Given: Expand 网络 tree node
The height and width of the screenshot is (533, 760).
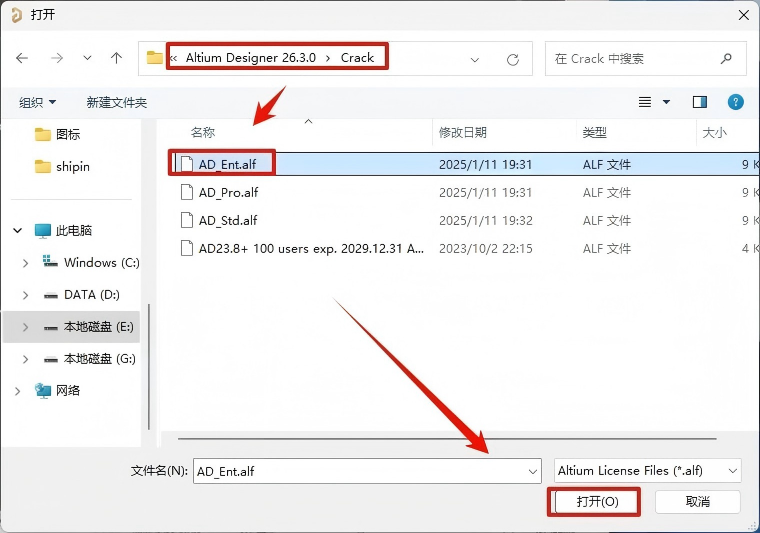Looking at the screenshot, I should (x=17, y=391).
